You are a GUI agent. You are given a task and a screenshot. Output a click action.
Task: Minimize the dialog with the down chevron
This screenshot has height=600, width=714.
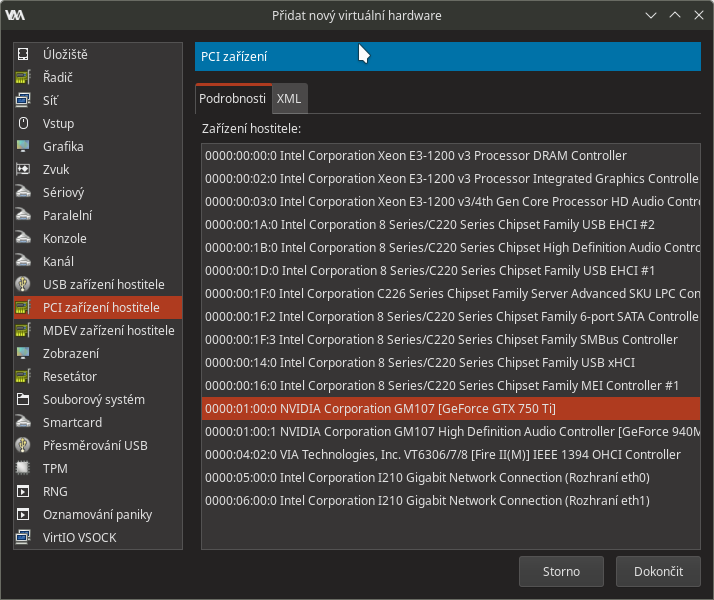tap(651, 15)
